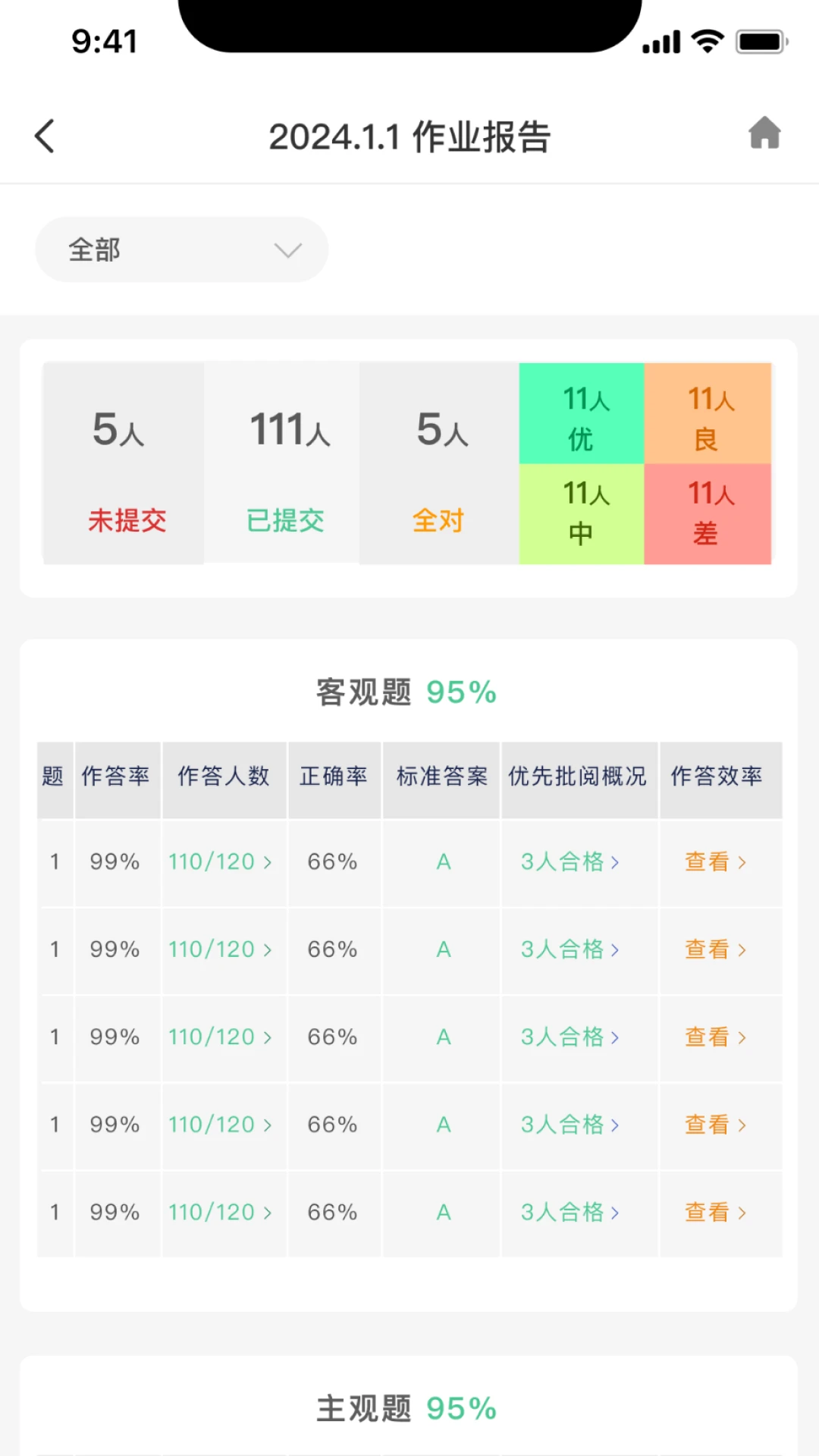Tap the back arrow icon
This screenshot has width=819, height=1456.
[x=45, y=136]
